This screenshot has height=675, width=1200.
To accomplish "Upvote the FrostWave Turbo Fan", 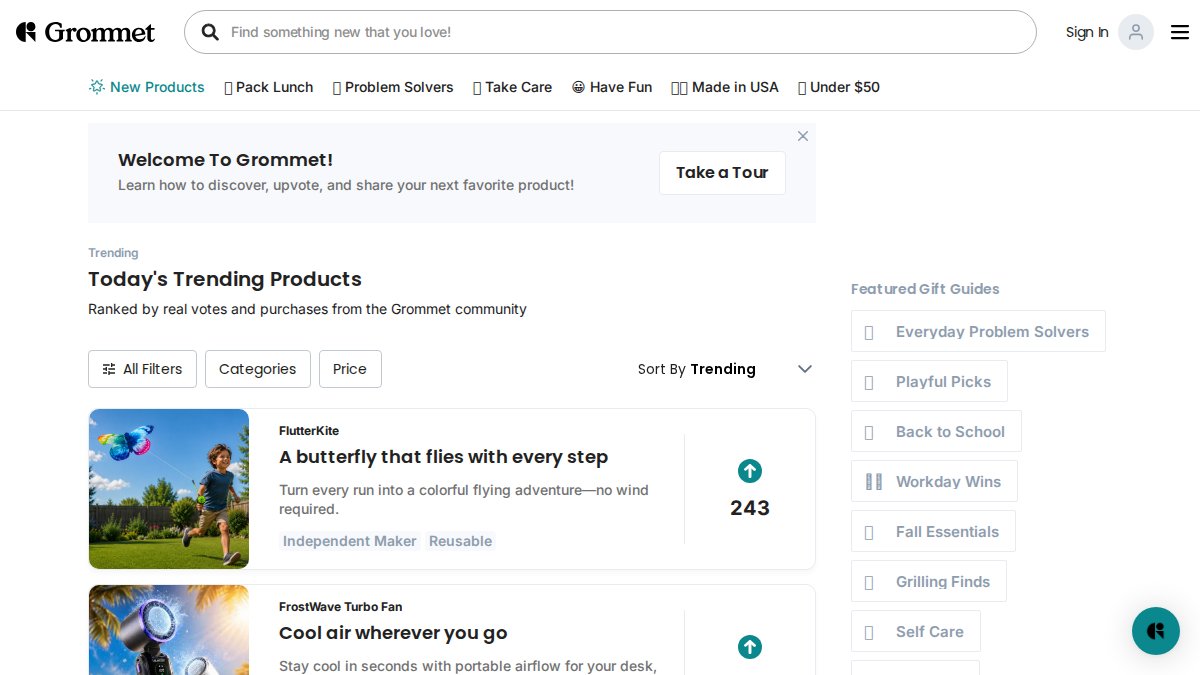I will click(x=750, y=647).
